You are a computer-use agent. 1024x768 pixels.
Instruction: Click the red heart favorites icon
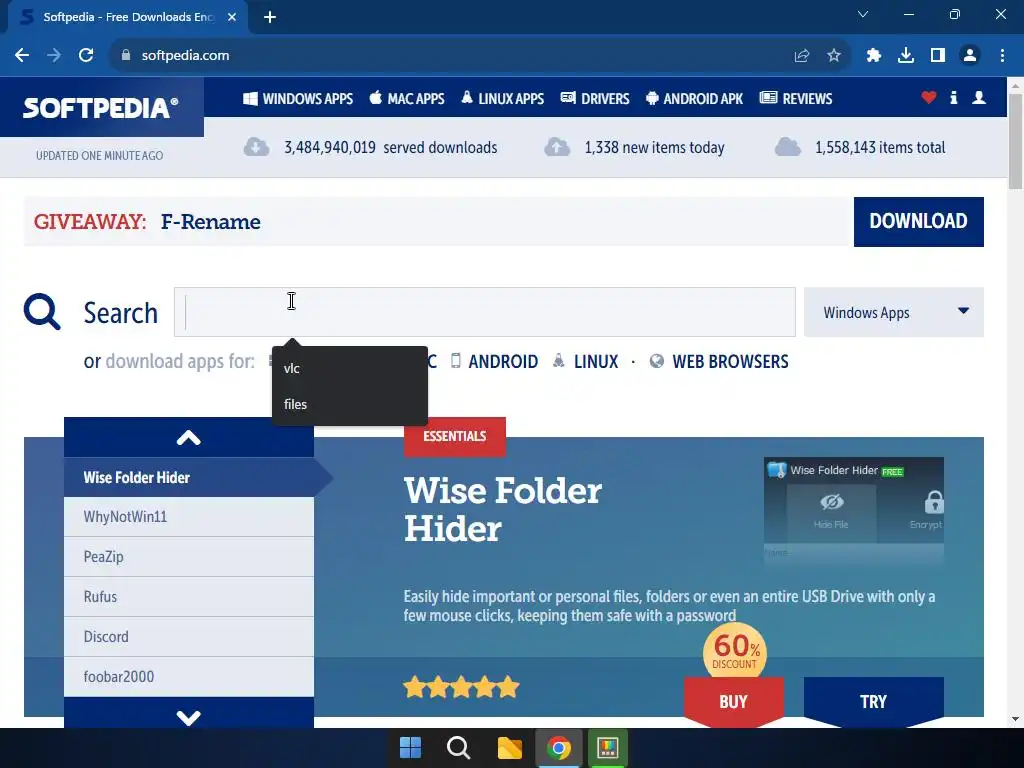[x=929, y=98]
